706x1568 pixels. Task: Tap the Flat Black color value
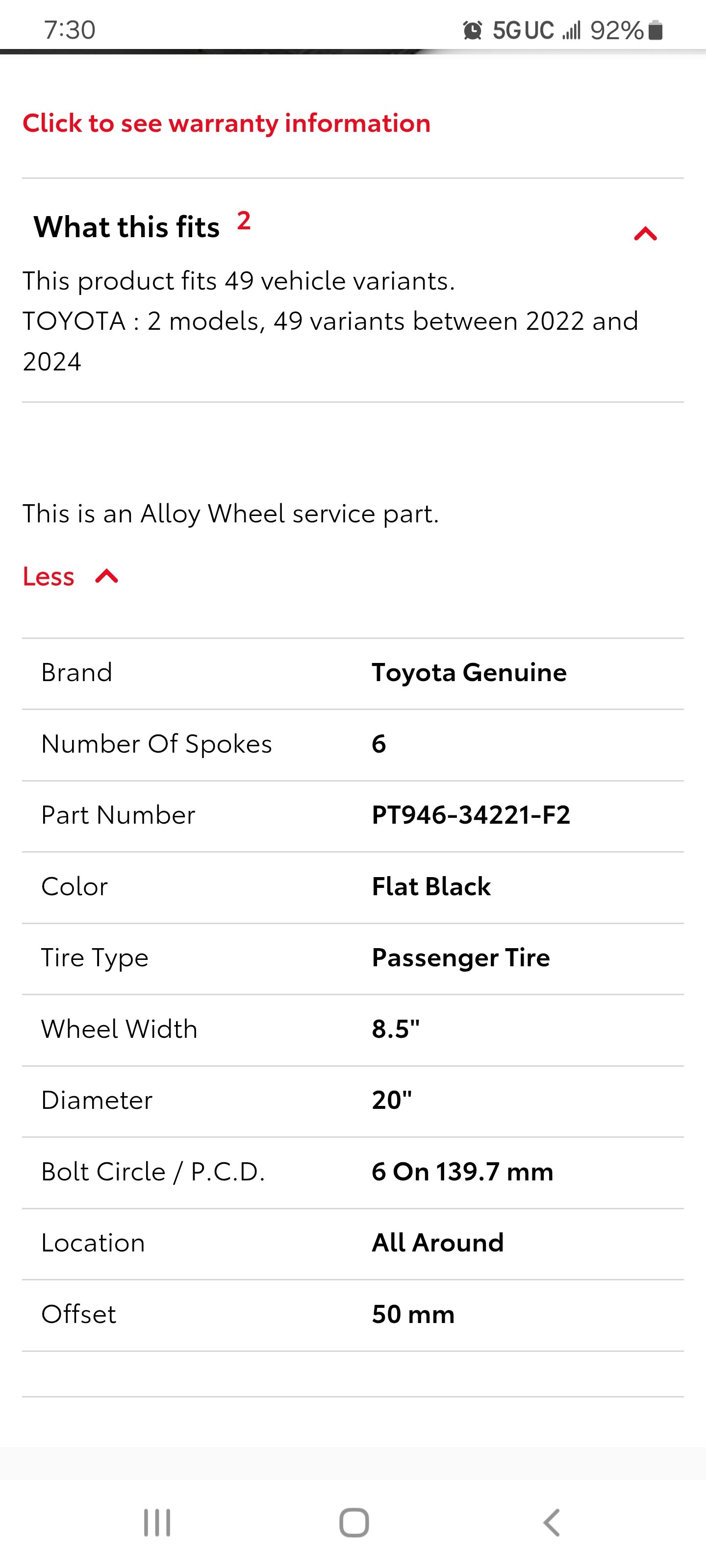[x=431, y=886]
